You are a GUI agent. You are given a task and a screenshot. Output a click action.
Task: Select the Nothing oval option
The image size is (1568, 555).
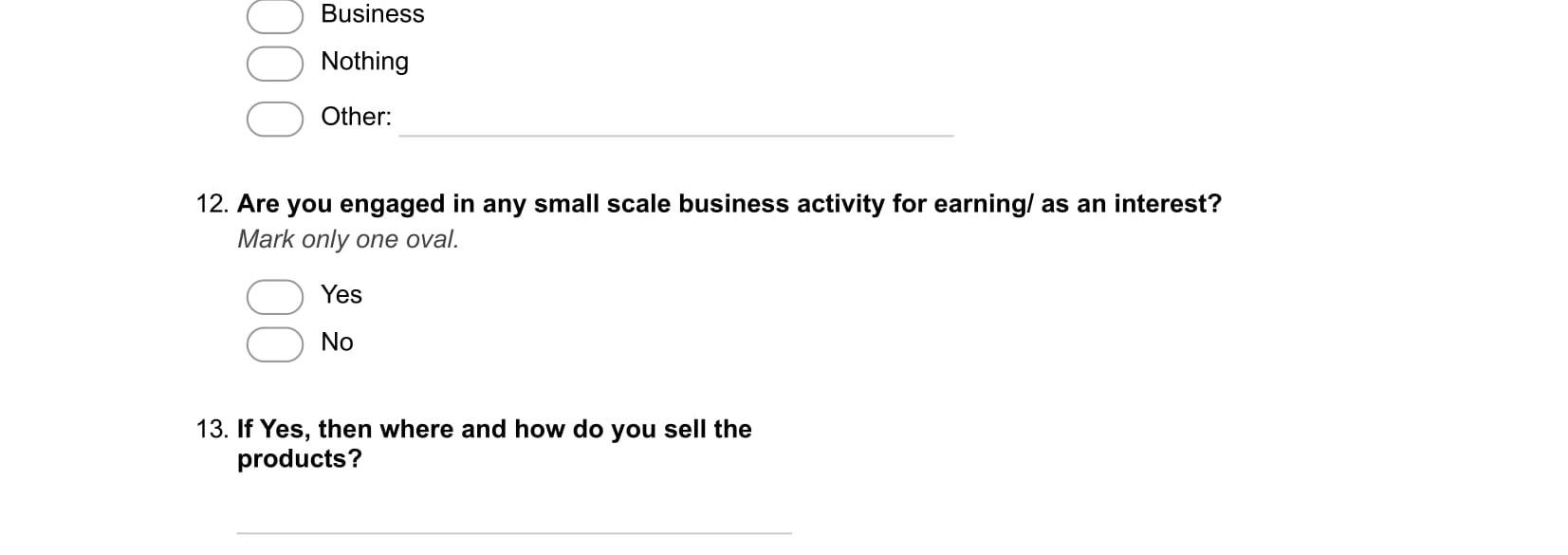pos(274,63)
